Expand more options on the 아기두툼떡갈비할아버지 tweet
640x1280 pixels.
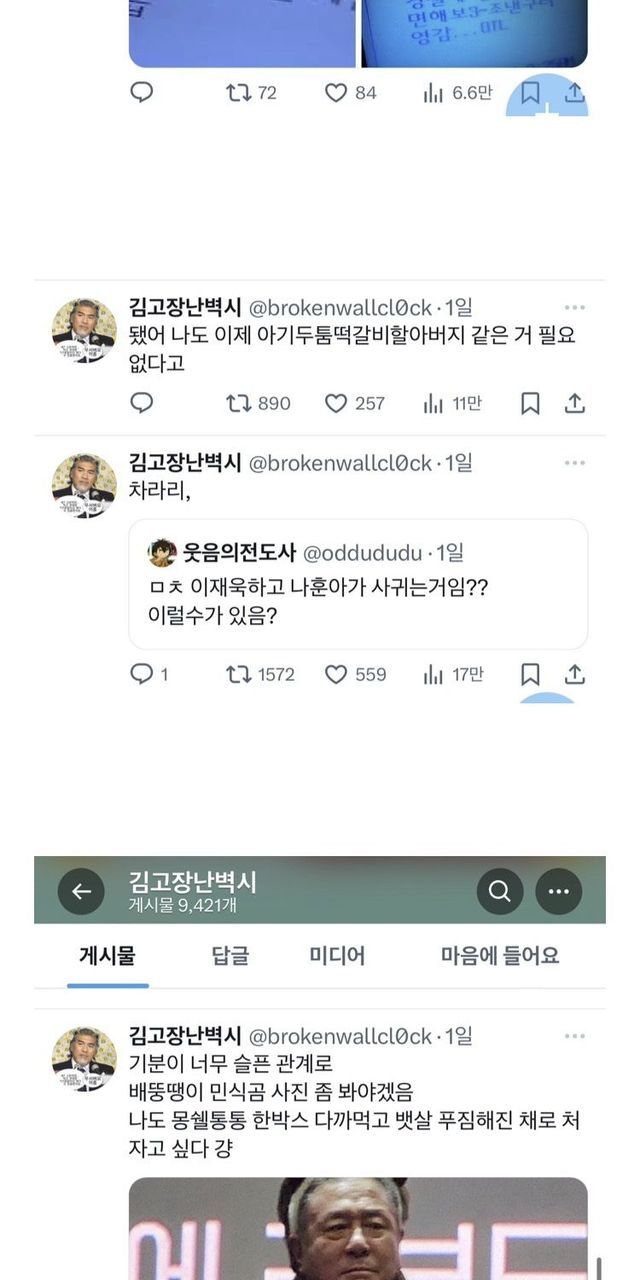(x=574, y=307)
